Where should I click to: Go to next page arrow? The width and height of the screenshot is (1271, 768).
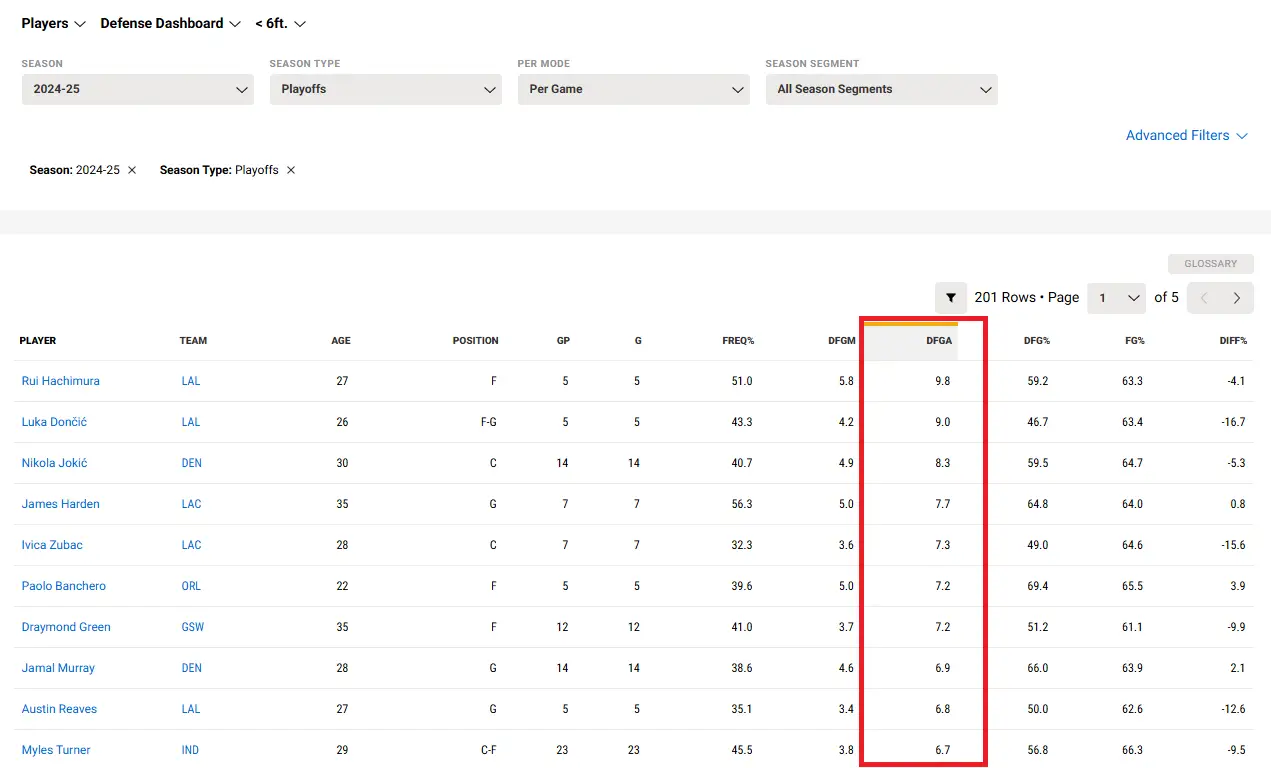[x=1237, y=298]
